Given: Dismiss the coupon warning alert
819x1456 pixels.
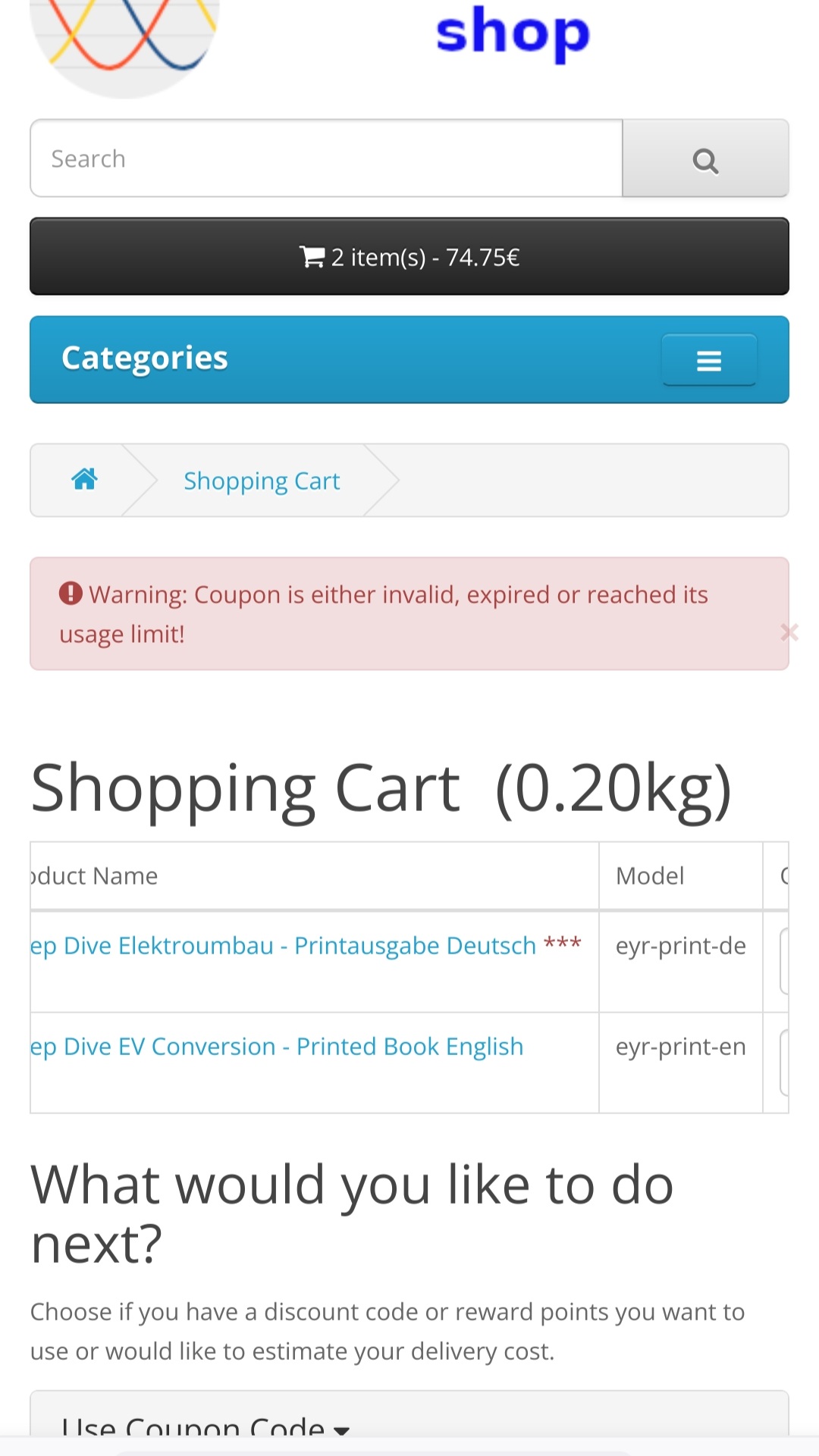Looking at the screenshot, I should 789,632.
